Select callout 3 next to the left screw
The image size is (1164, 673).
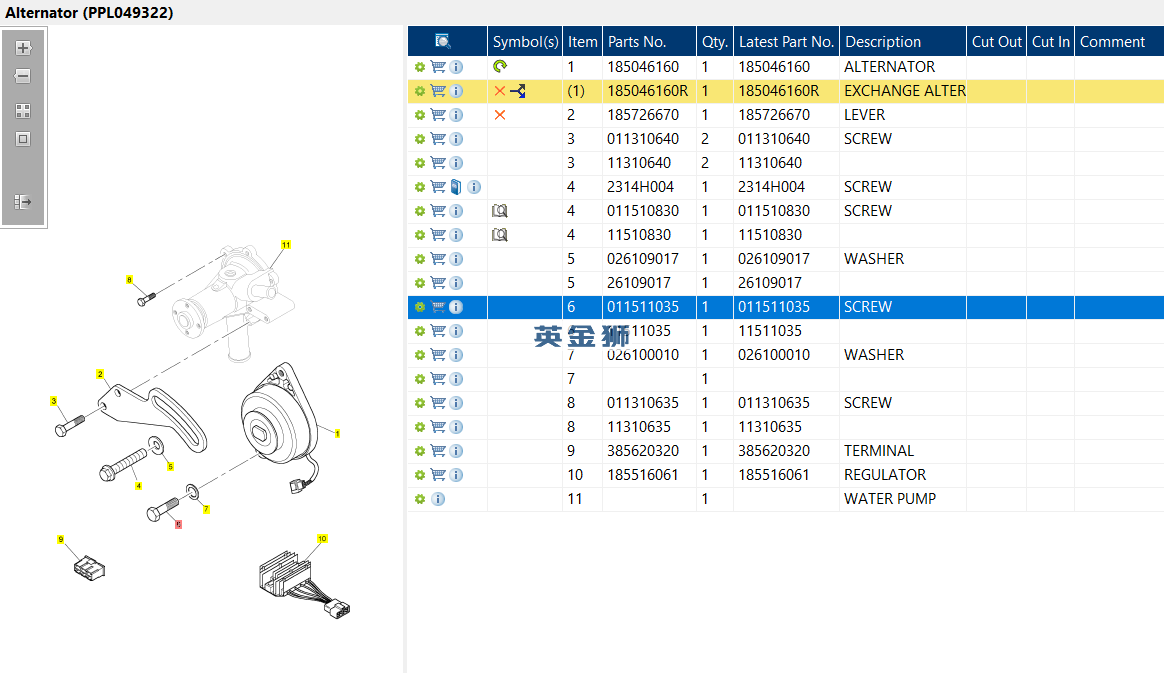pyautogui.click(x=53, y=401)
